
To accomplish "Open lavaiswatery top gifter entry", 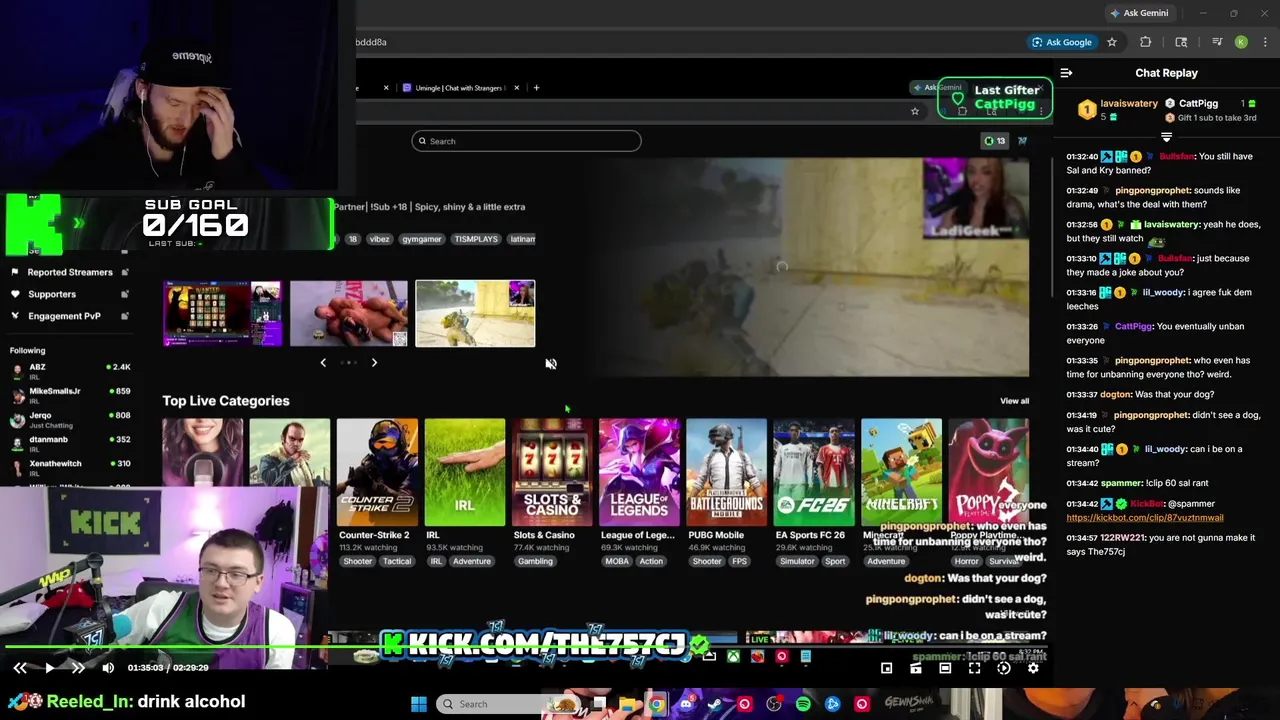I will point(1119,109).
